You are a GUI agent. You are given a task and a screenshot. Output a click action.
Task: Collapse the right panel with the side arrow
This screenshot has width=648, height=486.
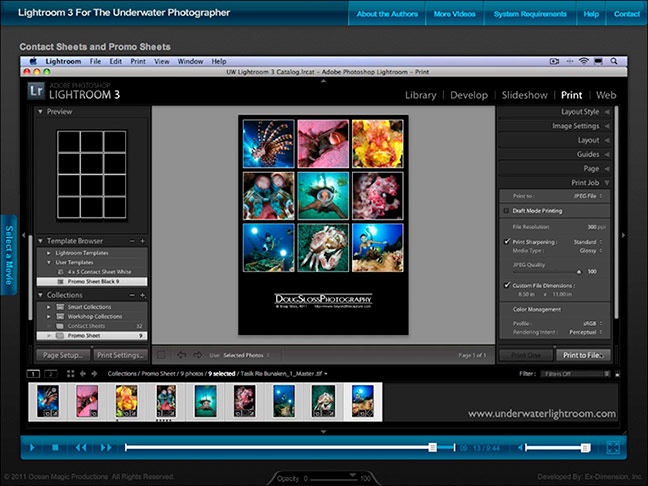(623, 235)
